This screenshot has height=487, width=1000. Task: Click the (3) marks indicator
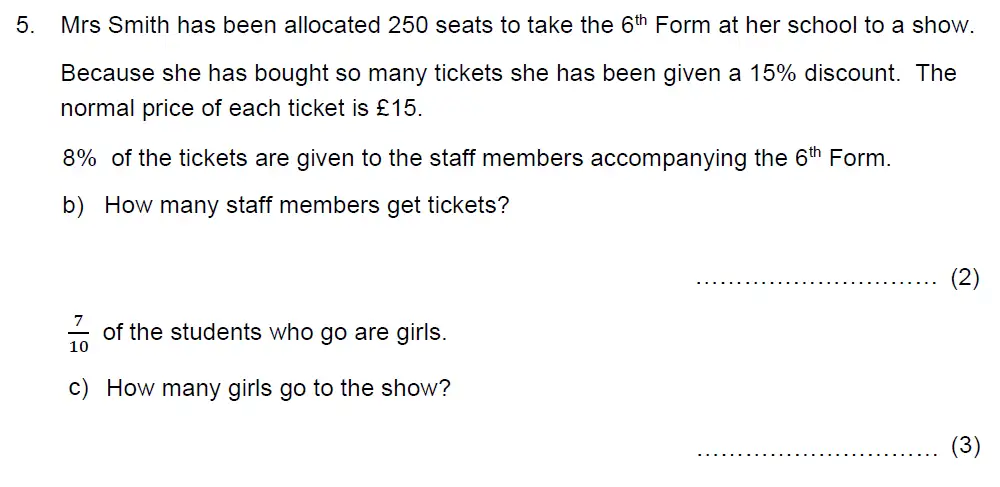pyautogui.click(x=964, y=447)
